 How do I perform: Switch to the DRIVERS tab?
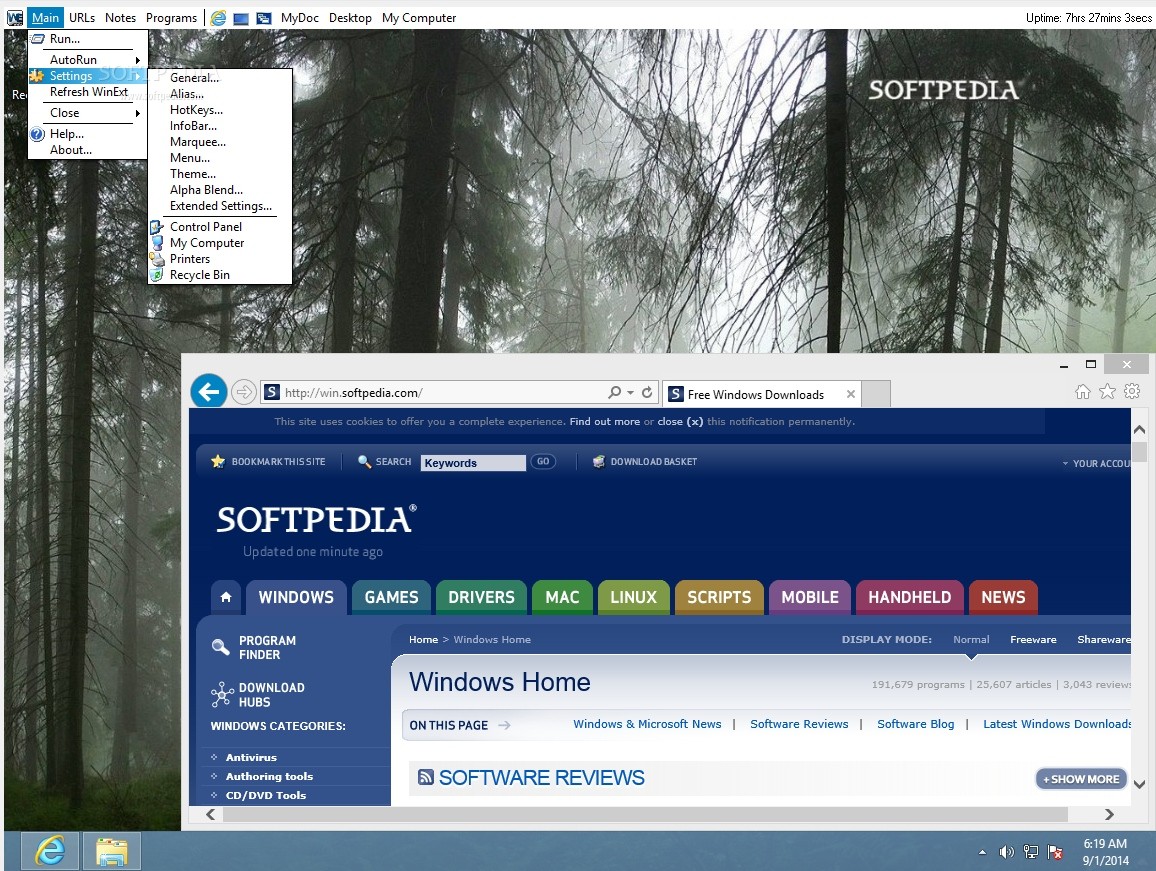tap(481, 597)
